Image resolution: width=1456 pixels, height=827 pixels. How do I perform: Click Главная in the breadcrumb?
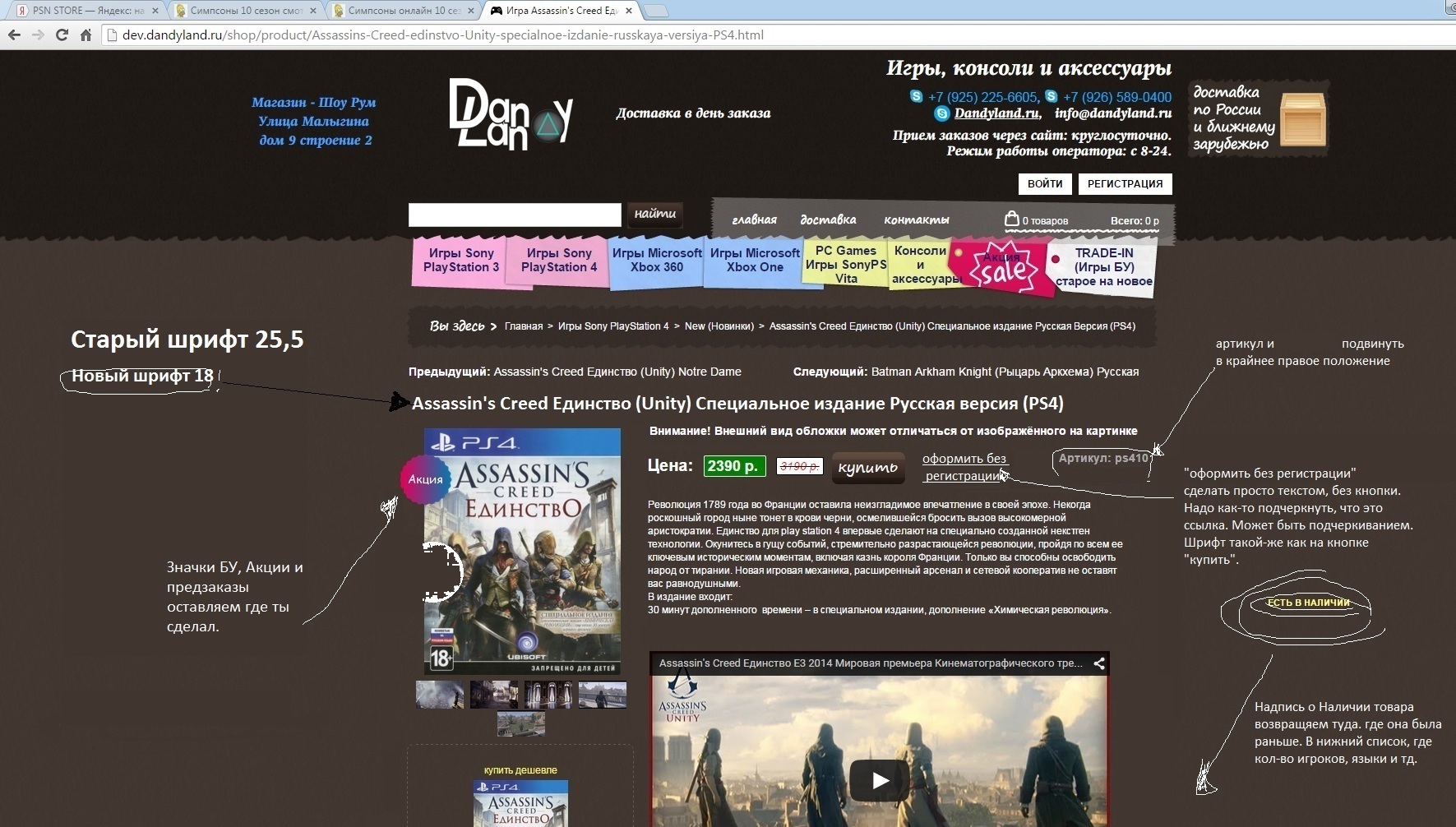(524, 326)
